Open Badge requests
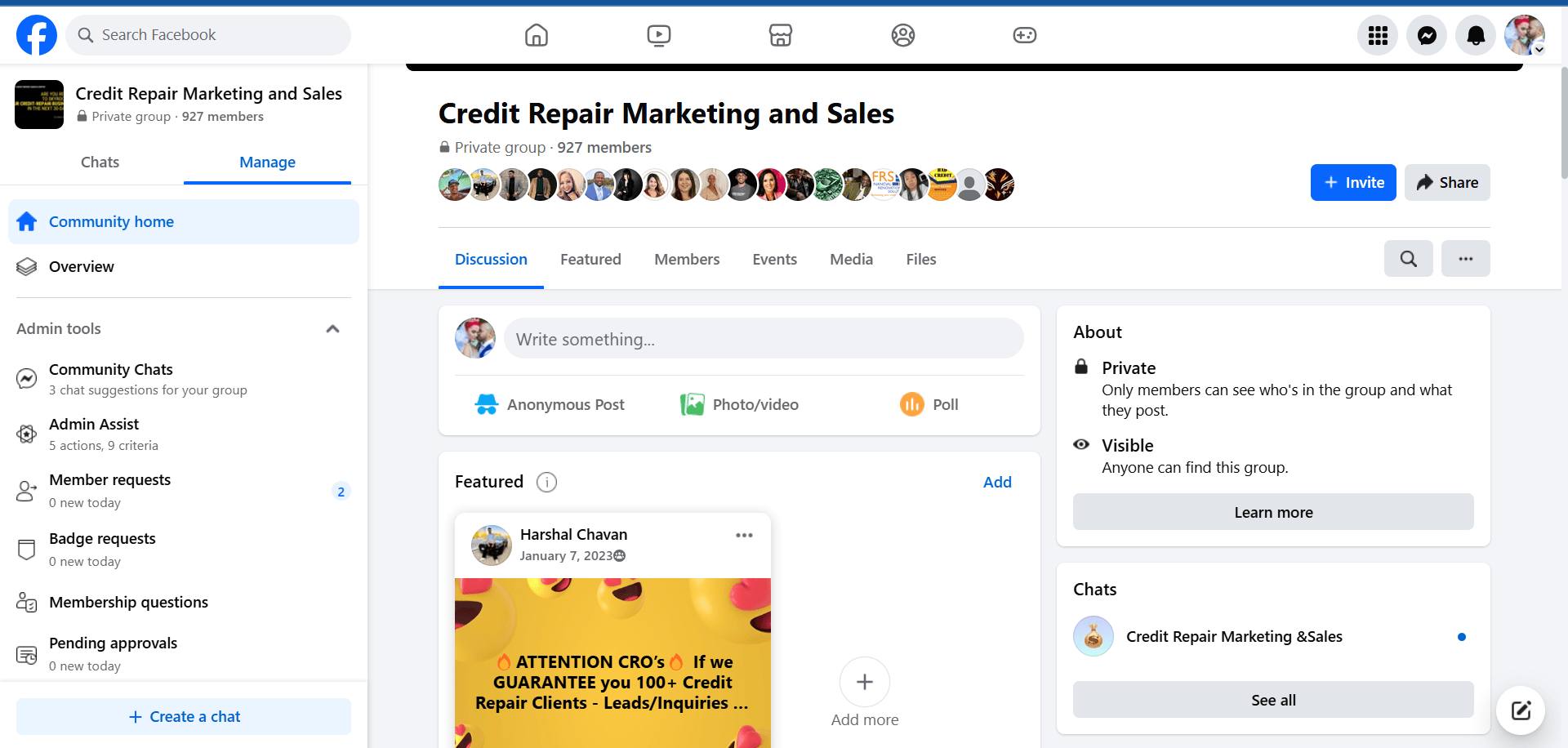The height and width of the screenshot is (748, 1568). [x=184, y=550]
